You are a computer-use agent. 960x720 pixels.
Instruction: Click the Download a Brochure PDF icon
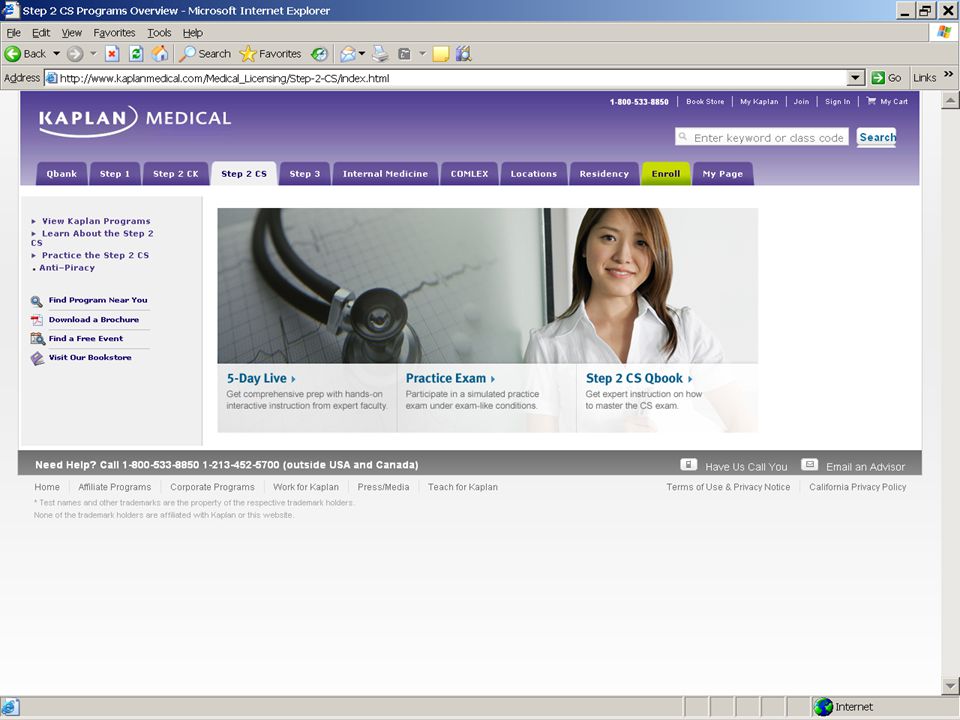(x=37, y=320)
